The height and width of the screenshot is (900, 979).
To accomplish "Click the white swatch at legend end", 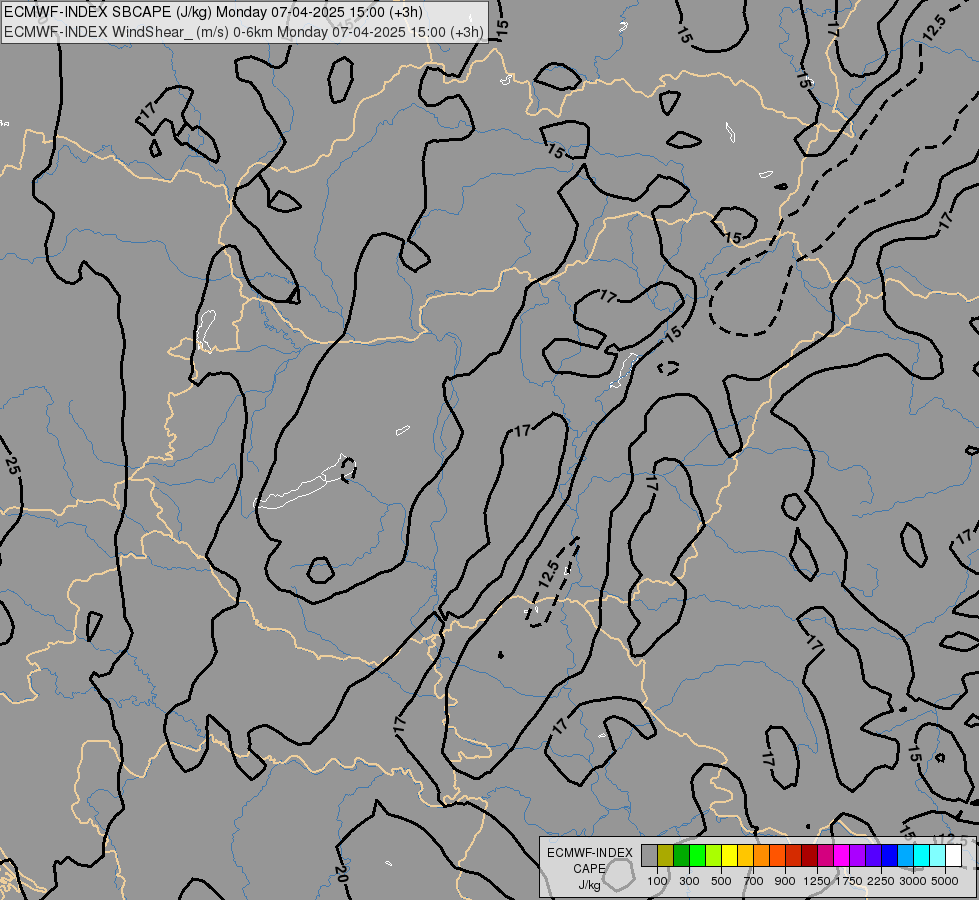I will 954,856.
